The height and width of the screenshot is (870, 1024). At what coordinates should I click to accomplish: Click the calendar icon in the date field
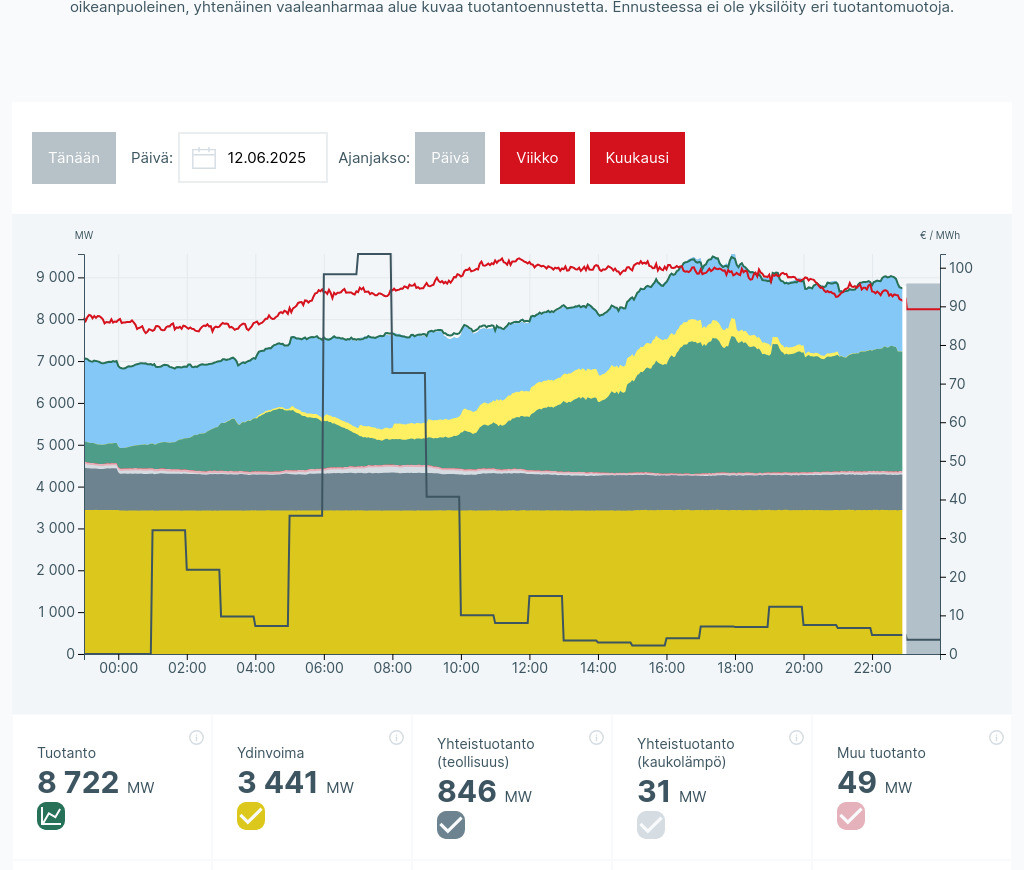click(204, 158)
